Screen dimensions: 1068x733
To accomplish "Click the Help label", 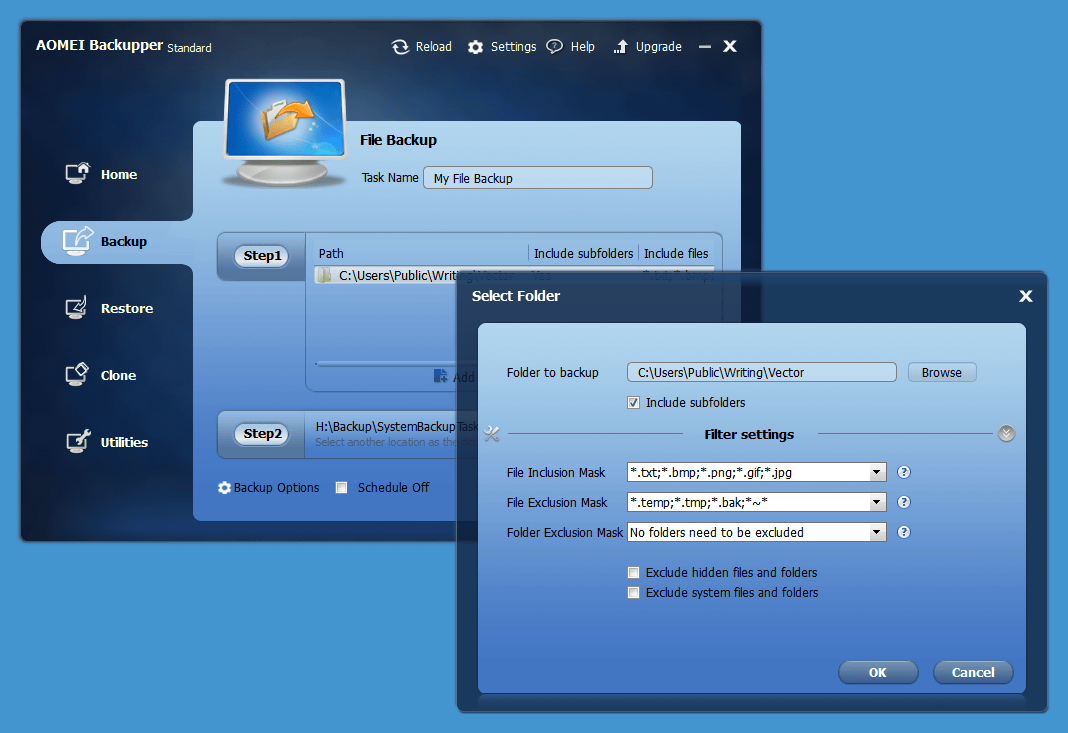I will coord(582,47).
